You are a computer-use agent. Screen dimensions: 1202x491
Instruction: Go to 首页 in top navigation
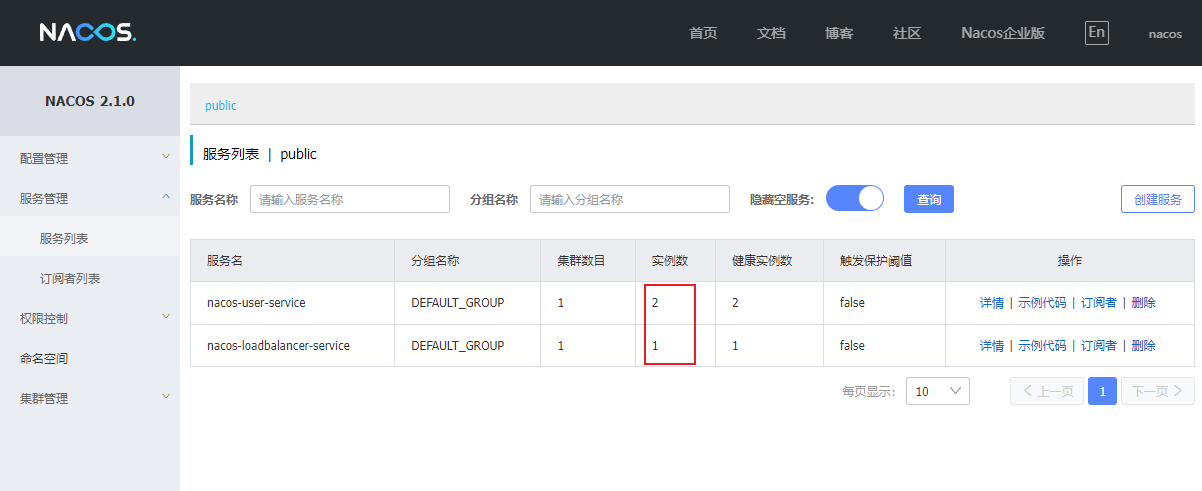(703, 33)
